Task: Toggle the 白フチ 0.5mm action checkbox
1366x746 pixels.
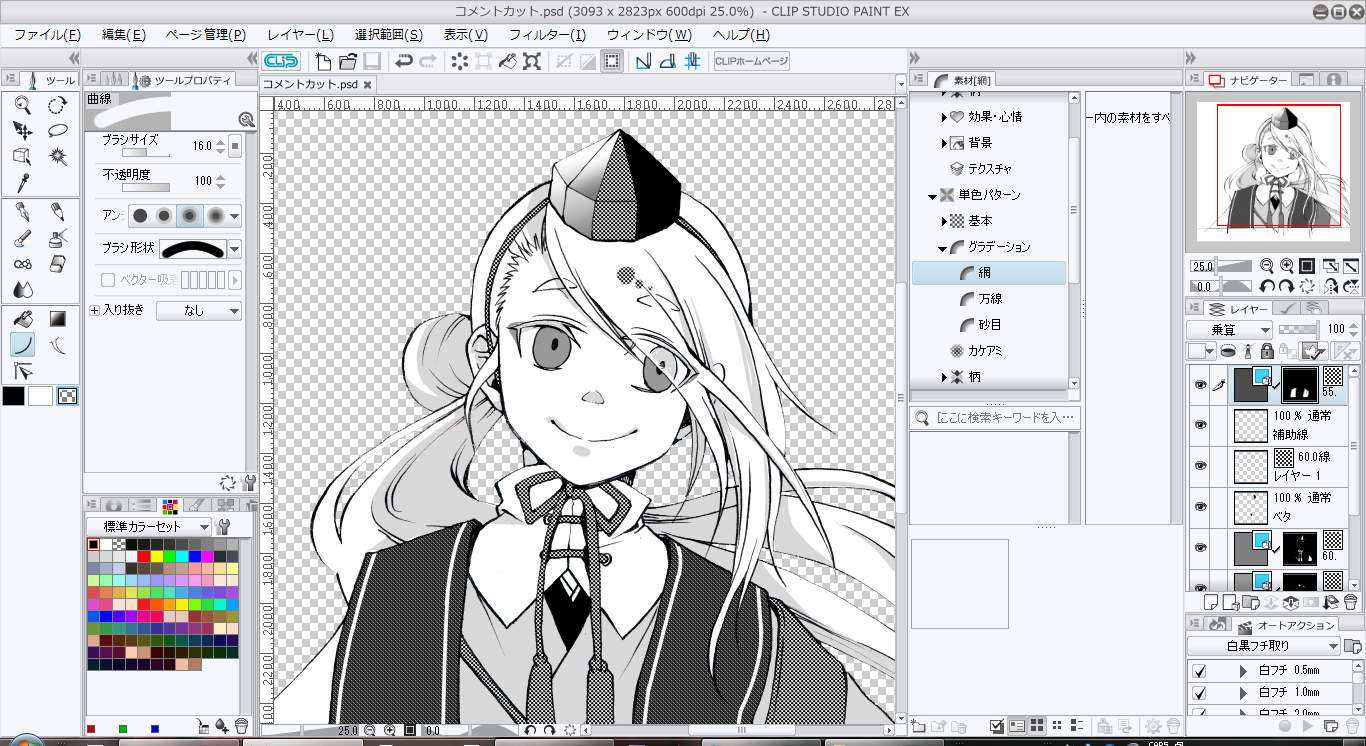Action: [x=1199, y=671]
